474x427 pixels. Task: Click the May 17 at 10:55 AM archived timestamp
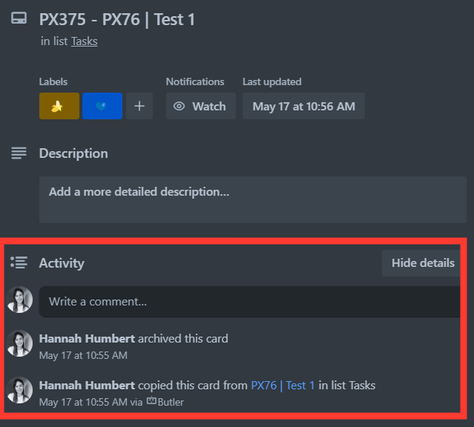click(83, 355)
